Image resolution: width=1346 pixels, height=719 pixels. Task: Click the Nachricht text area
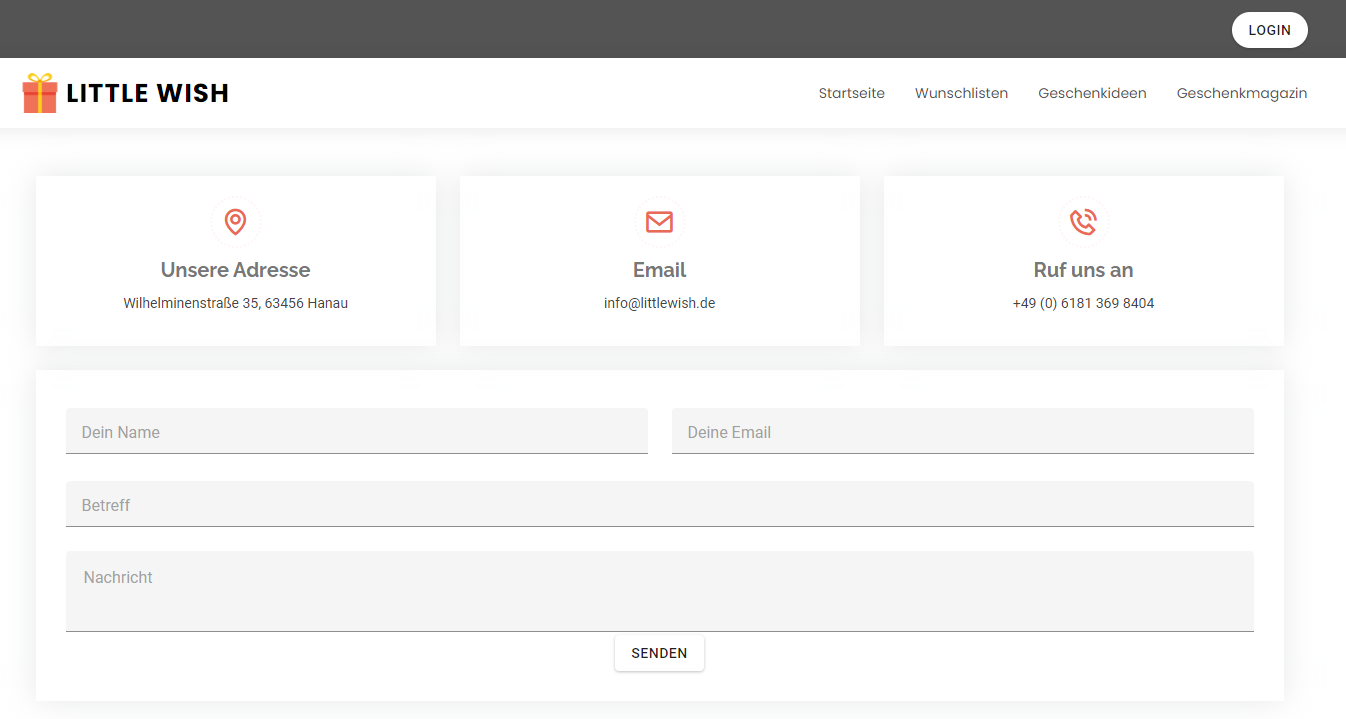659,591
